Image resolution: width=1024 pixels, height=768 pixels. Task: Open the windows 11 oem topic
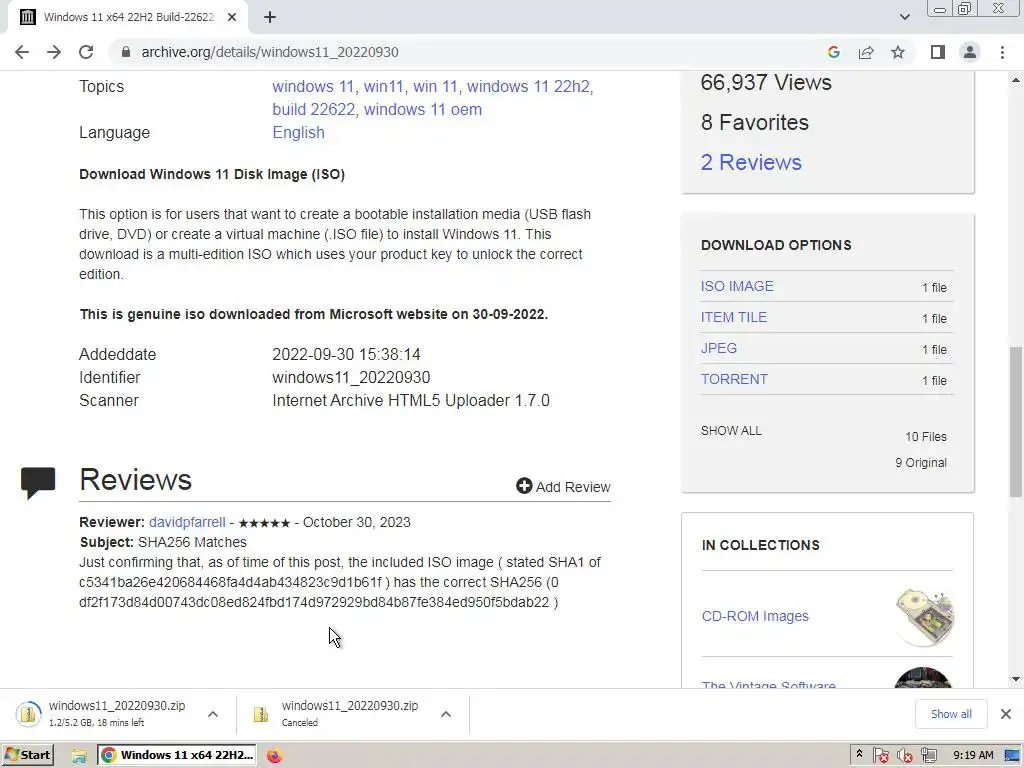pos(423,109)
